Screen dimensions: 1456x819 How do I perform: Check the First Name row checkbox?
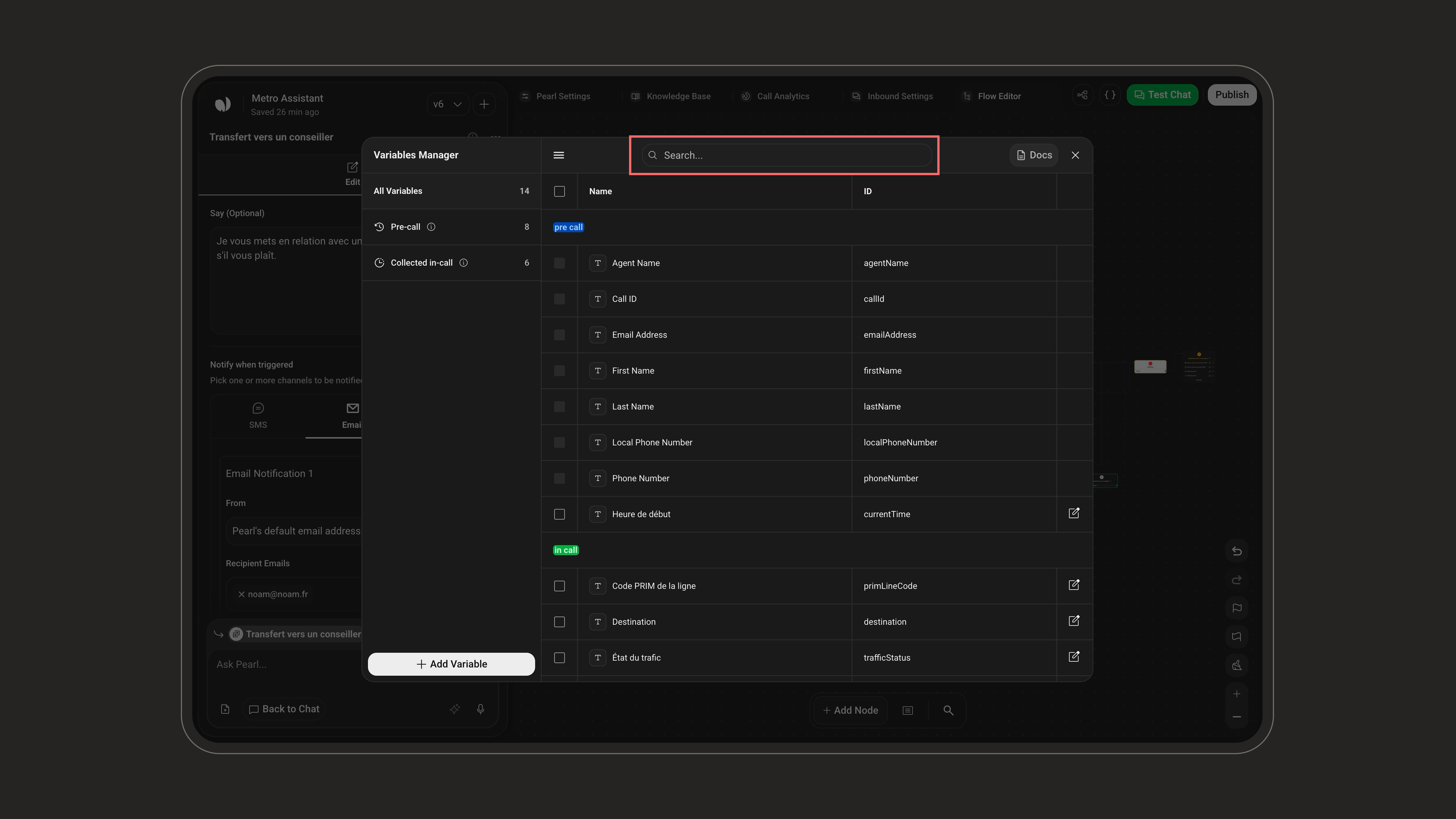[x=560, y=371]
